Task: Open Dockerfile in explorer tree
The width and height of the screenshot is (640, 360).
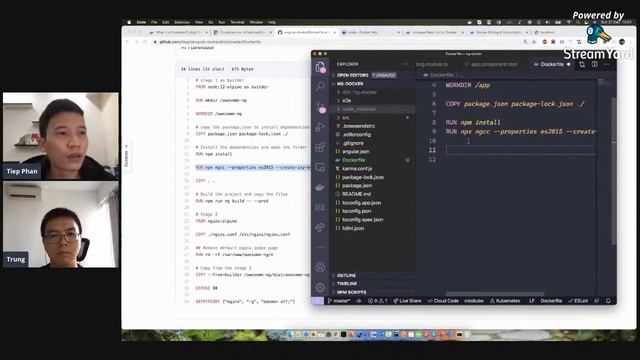Action: [373, 160]
